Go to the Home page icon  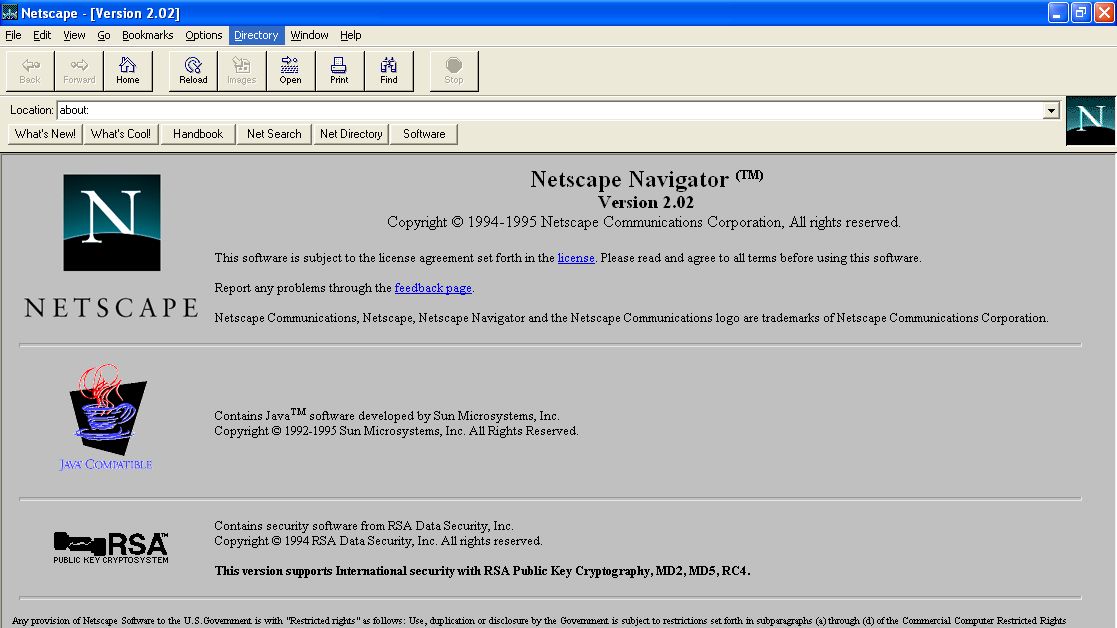[x=128, y=70]
